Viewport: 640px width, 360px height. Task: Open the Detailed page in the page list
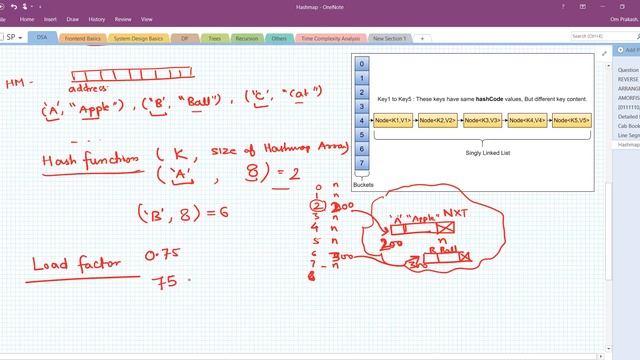[x=628, y=117]
